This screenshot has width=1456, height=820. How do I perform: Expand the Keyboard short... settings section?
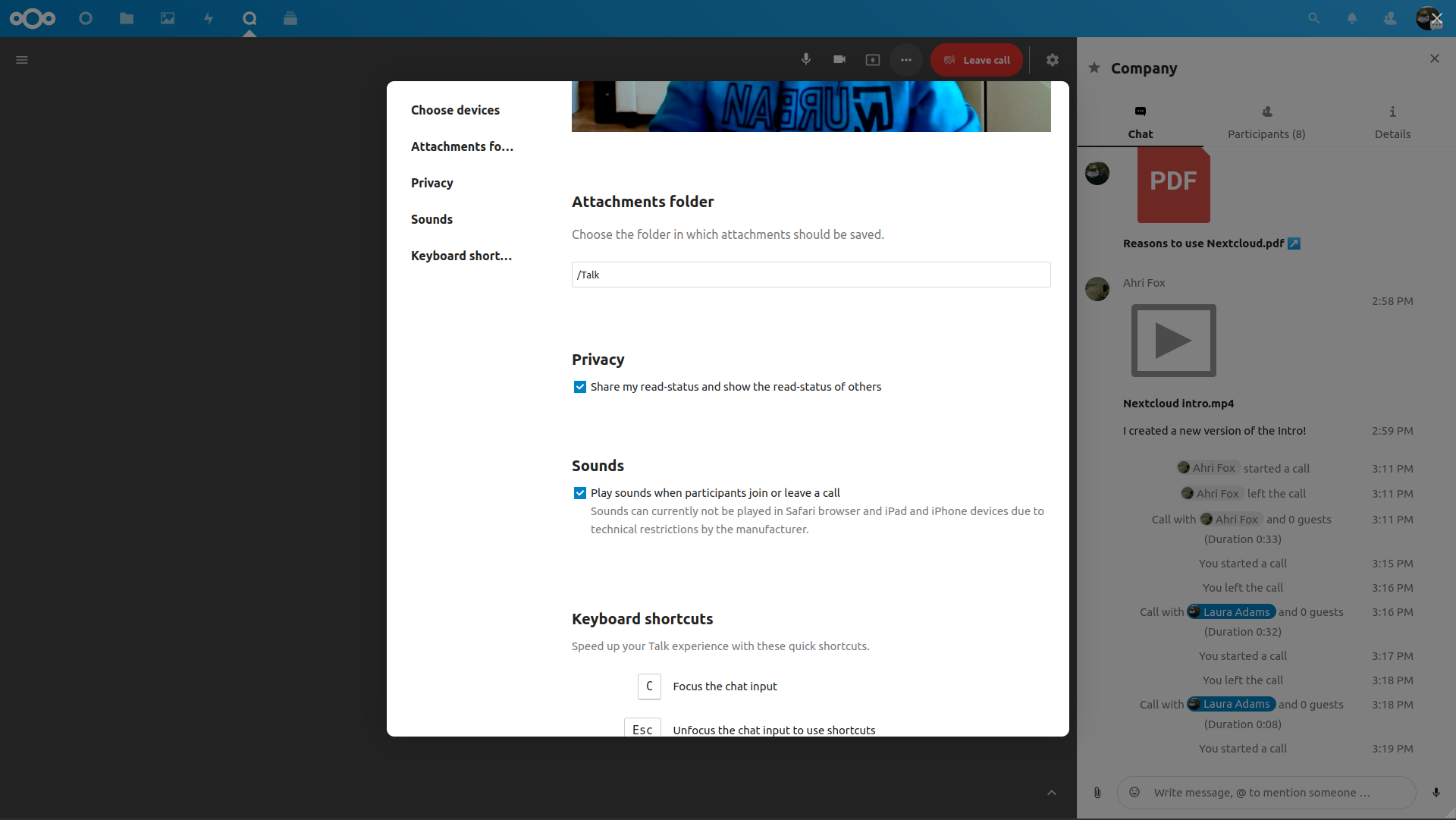pos(462,255)
